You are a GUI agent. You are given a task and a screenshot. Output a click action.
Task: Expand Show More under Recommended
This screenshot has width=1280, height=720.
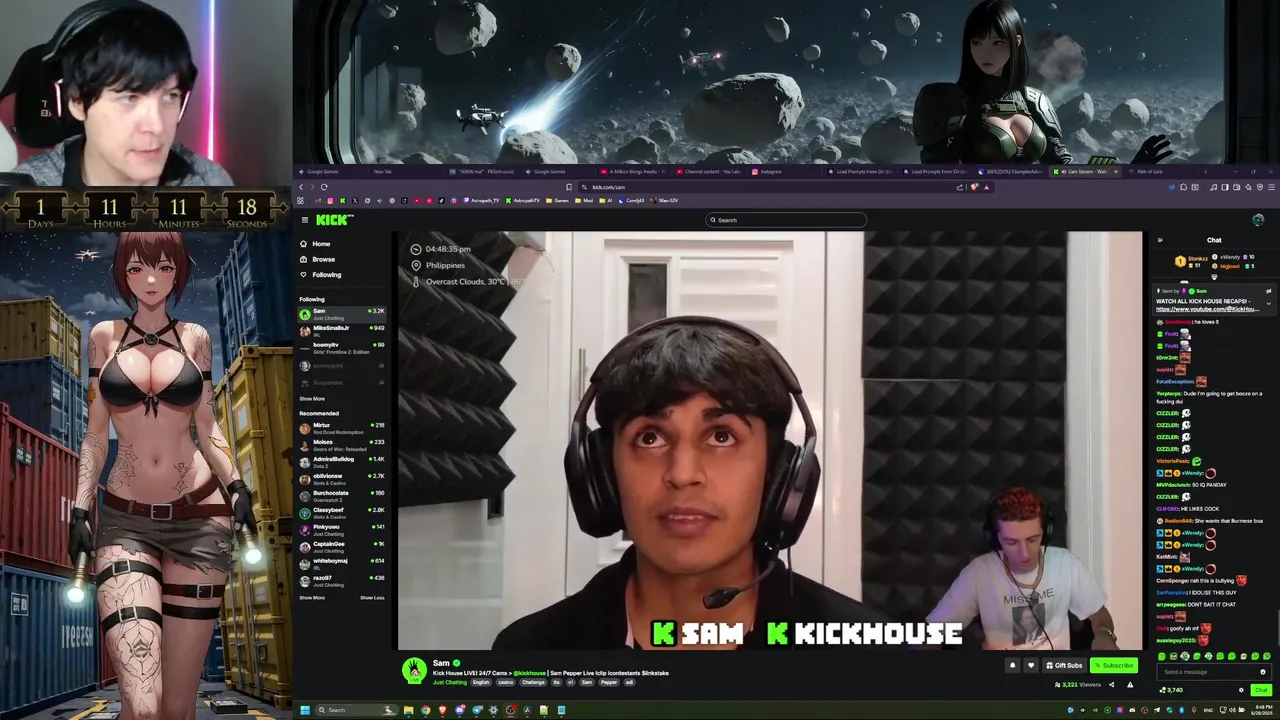click(311, 598)
